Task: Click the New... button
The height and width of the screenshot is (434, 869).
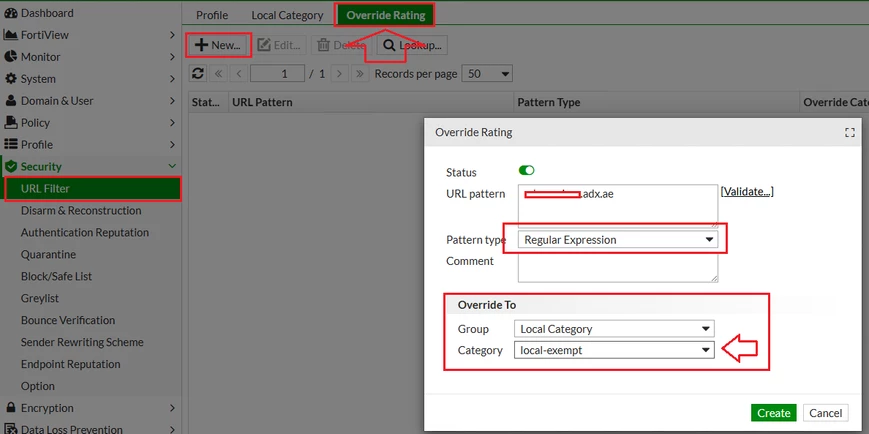Action: point(218,45)
